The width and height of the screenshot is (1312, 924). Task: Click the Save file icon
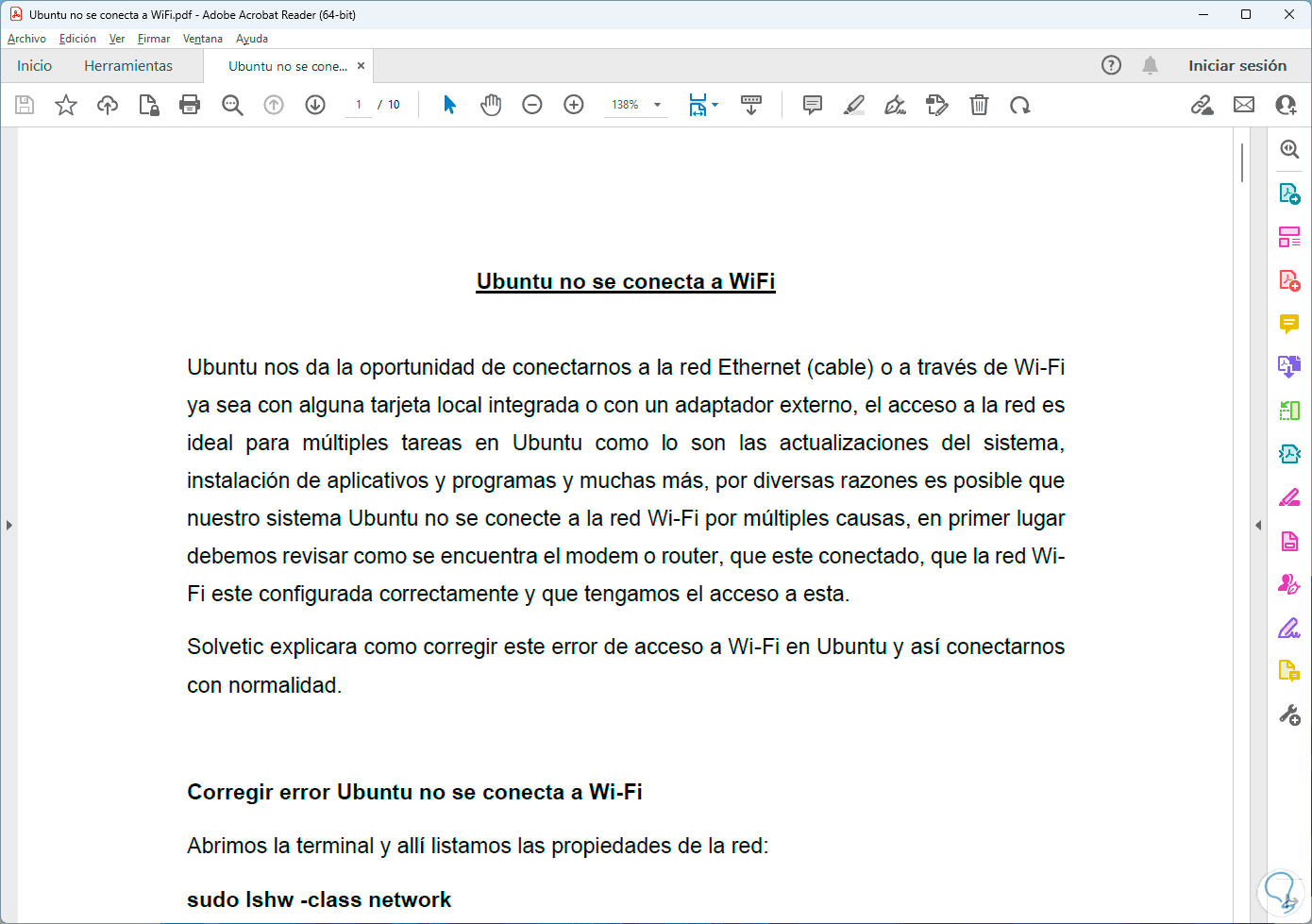25,105
